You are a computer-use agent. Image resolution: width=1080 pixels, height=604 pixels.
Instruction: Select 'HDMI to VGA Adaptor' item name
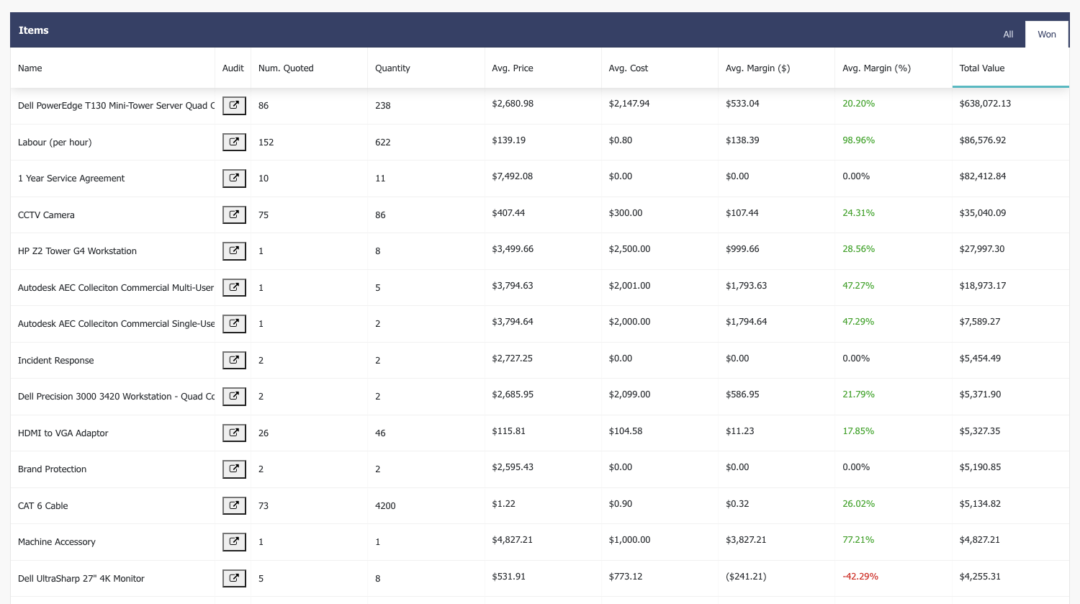pos(63,433)
